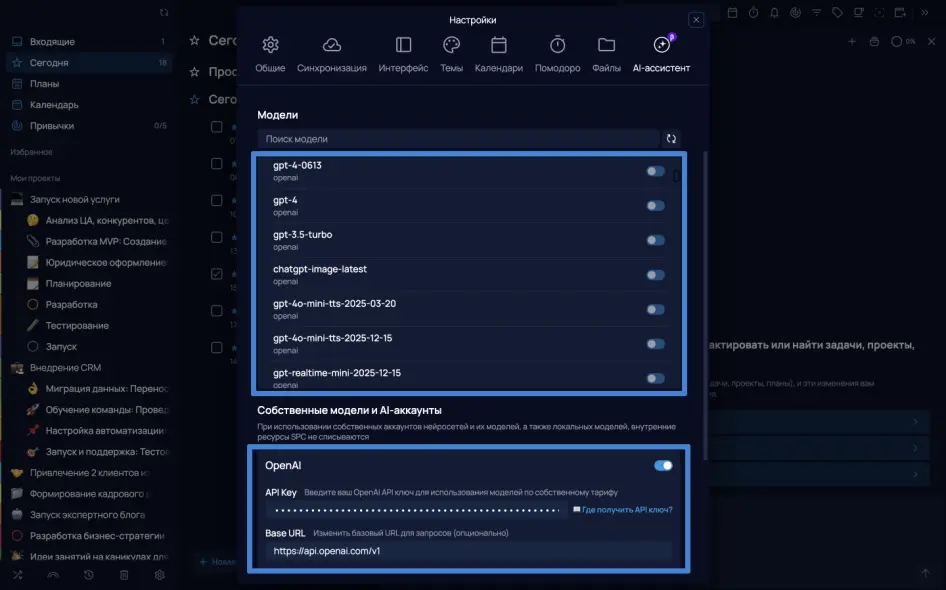Enable the gpt-3.5-turbo model toggle

point(655,240)
